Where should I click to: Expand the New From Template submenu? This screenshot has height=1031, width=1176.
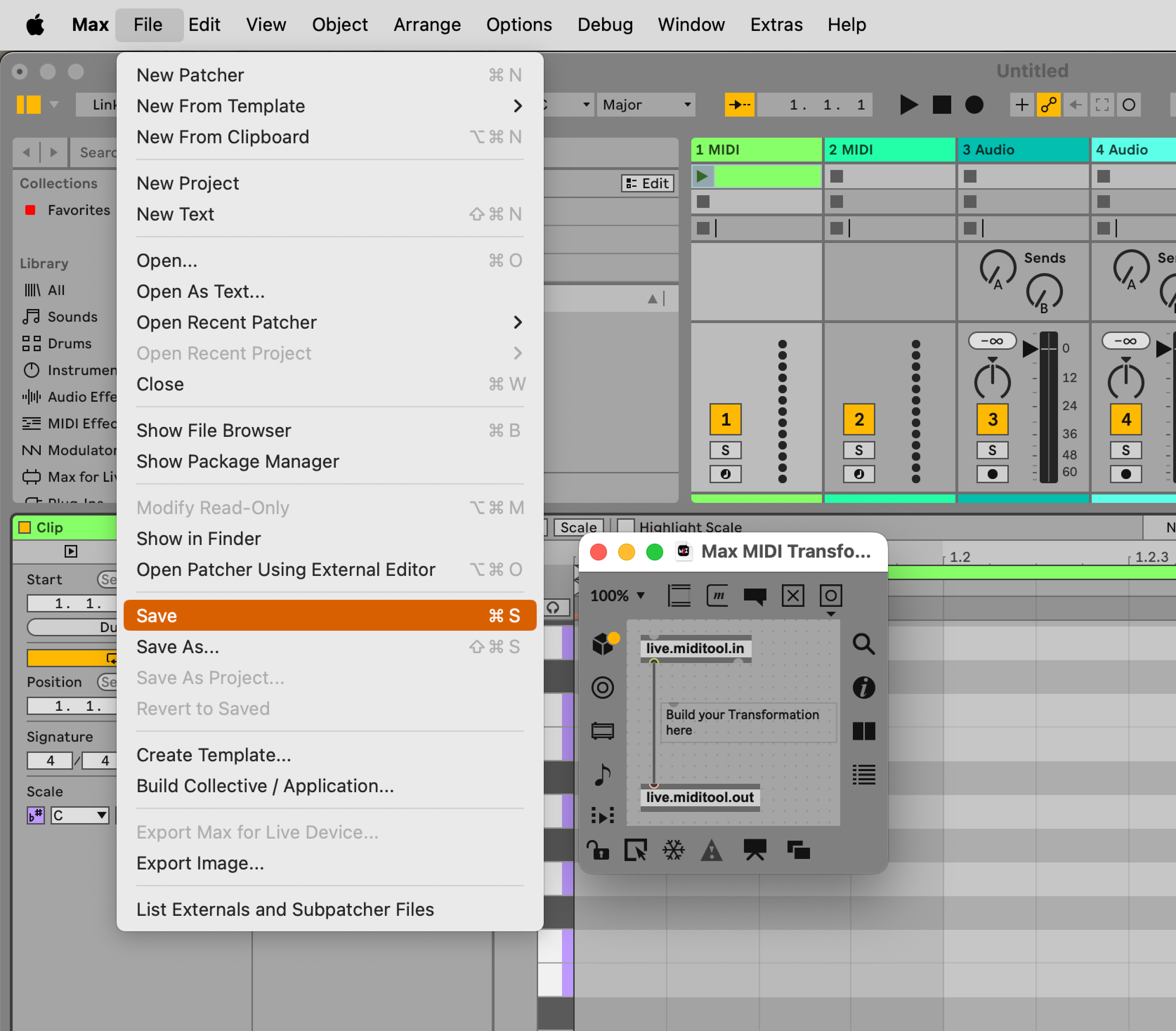pos(330,106)
